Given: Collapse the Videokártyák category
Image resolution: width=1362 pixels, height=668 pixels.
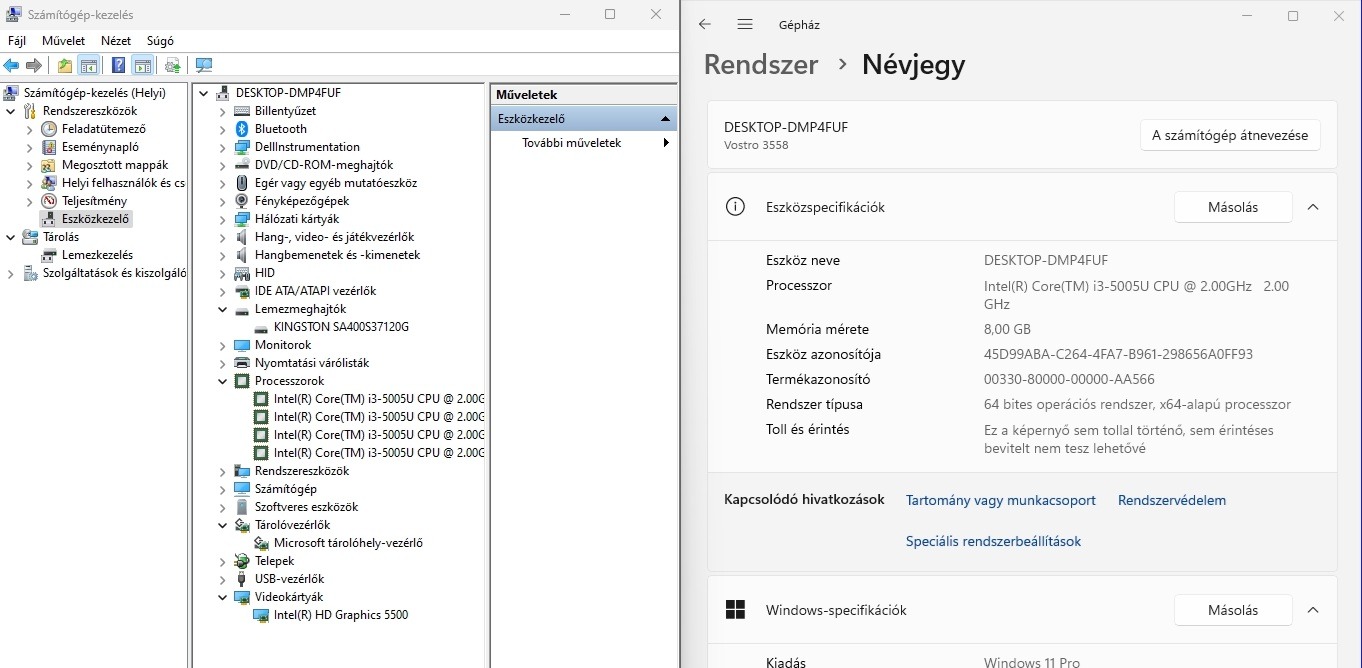Looking at the screenshot, I should 223,597.
